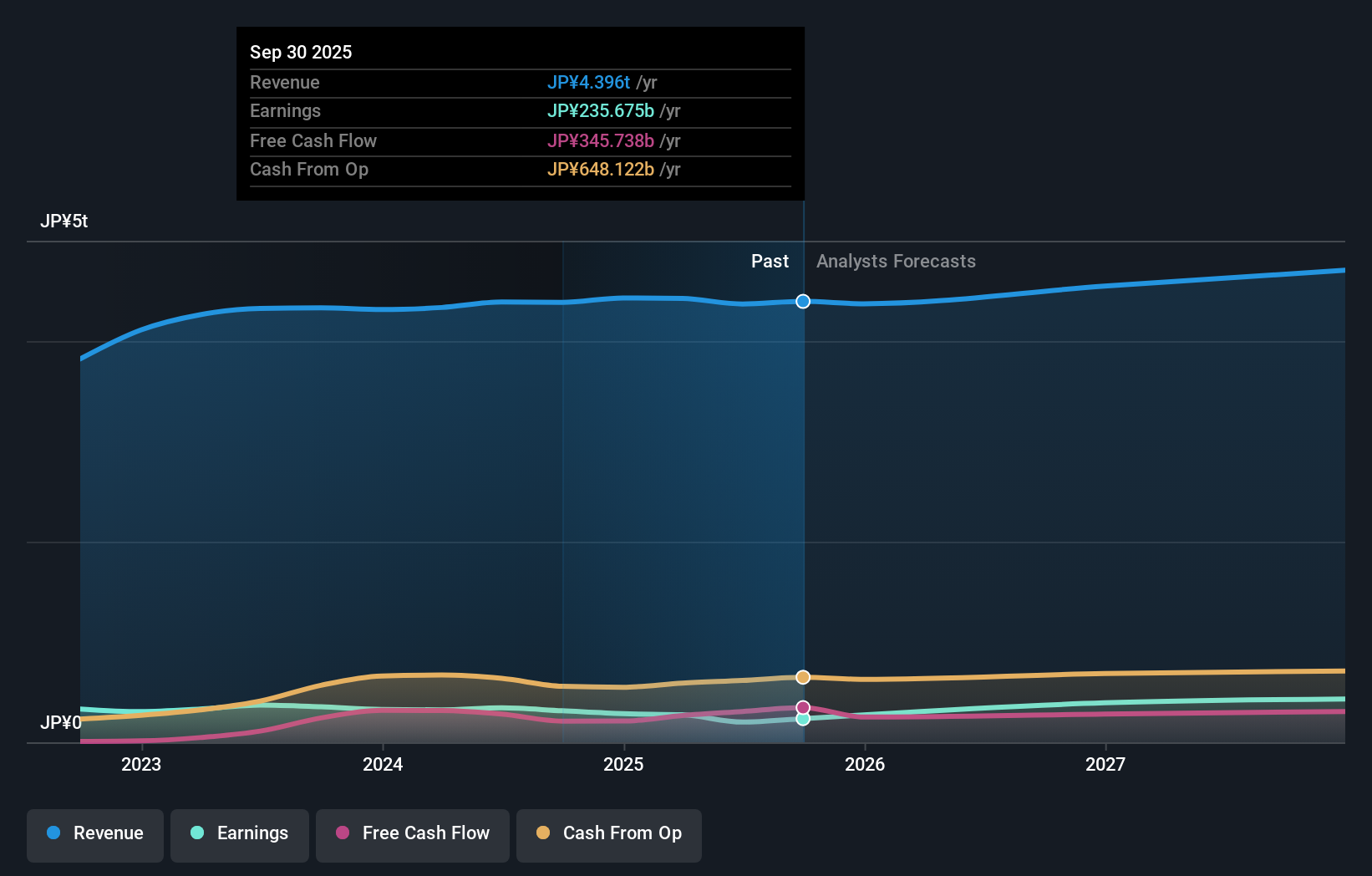Click the pink Free Cash Flow legend dot
The width and height of the screenshot is (1372, 876).
click(x=343, y=834)
